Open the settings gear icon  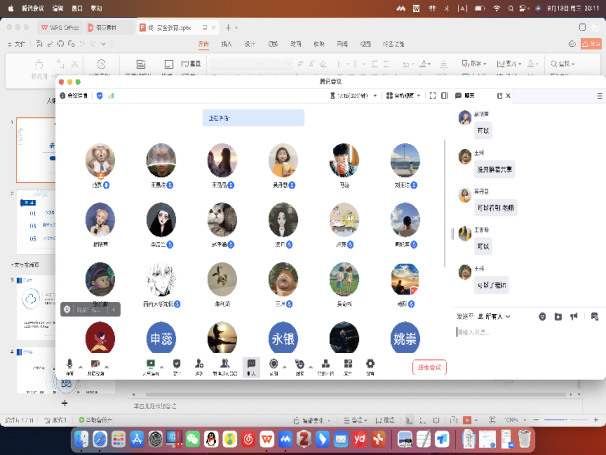(x=370, y=365)
